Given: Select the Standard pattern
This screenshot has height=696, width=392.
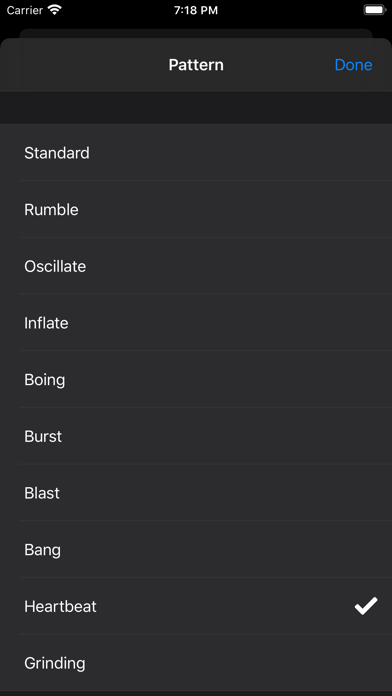Looking at the screenshot, I should (x=196, y=152).
